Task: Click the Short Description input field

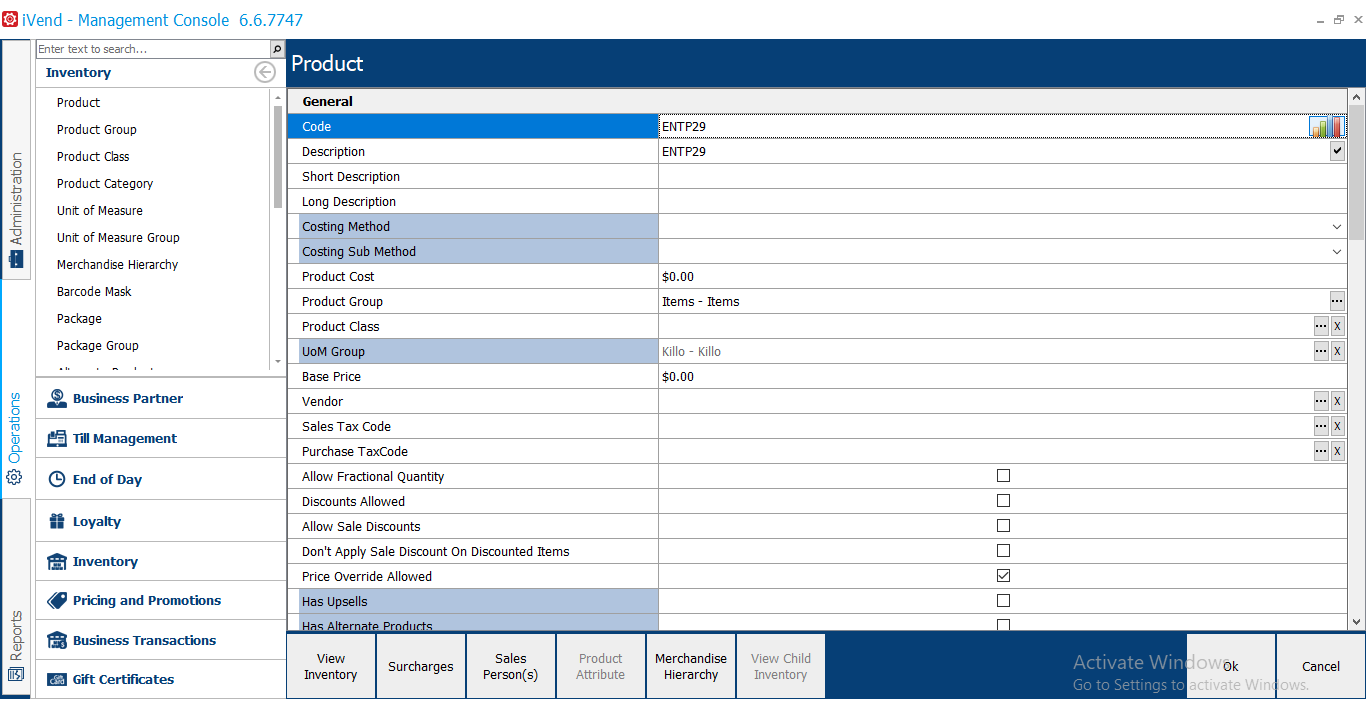Action: coord(1002,176)
